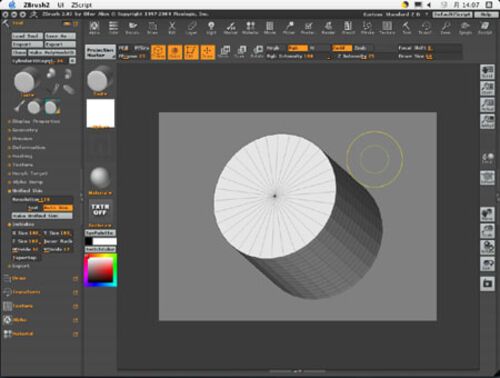500x378 pixels.
Task: Open the Picker palette eyedropper icon
Action: click(289, 28)
